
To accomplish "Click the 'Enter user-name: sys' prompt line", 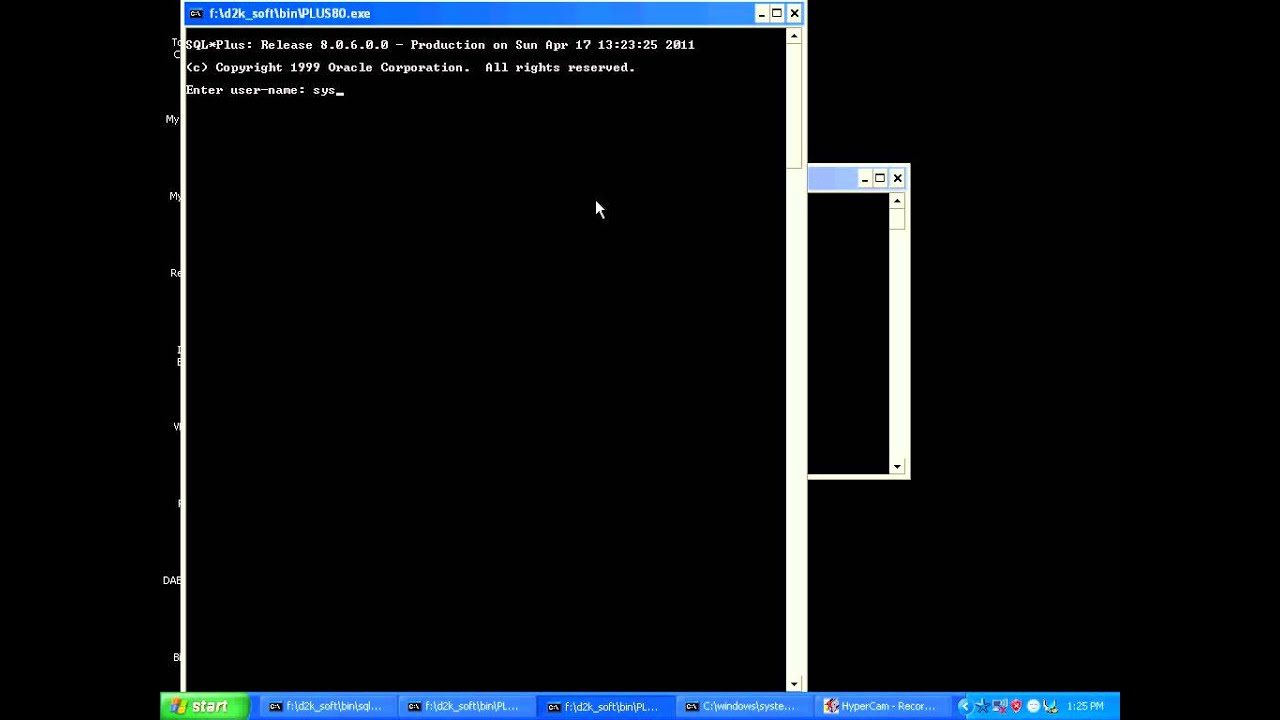I will pos(264,90).
